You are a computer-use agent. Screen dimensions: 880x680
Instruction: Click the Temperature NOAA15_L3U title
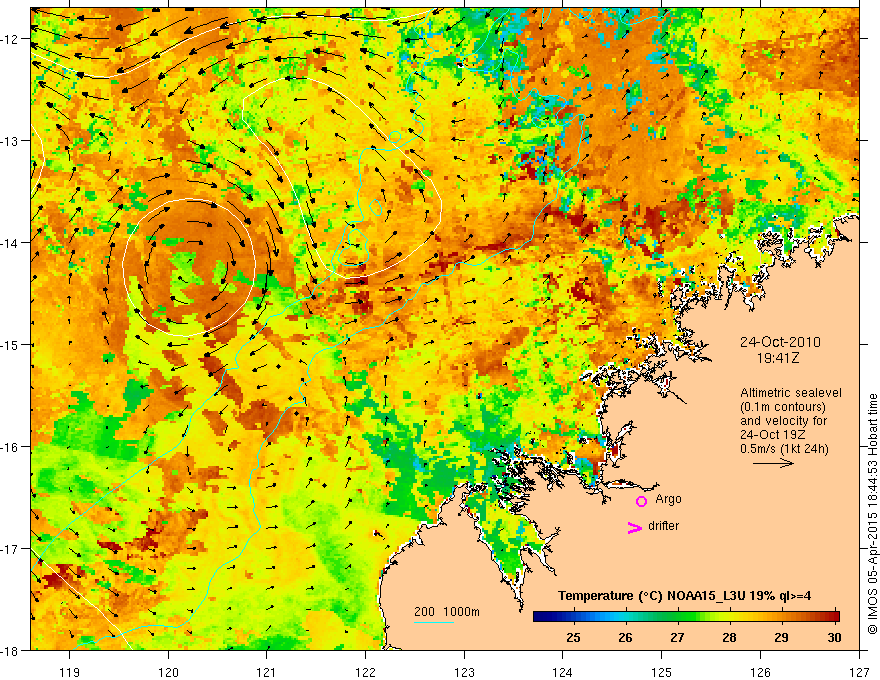[684, 596]
